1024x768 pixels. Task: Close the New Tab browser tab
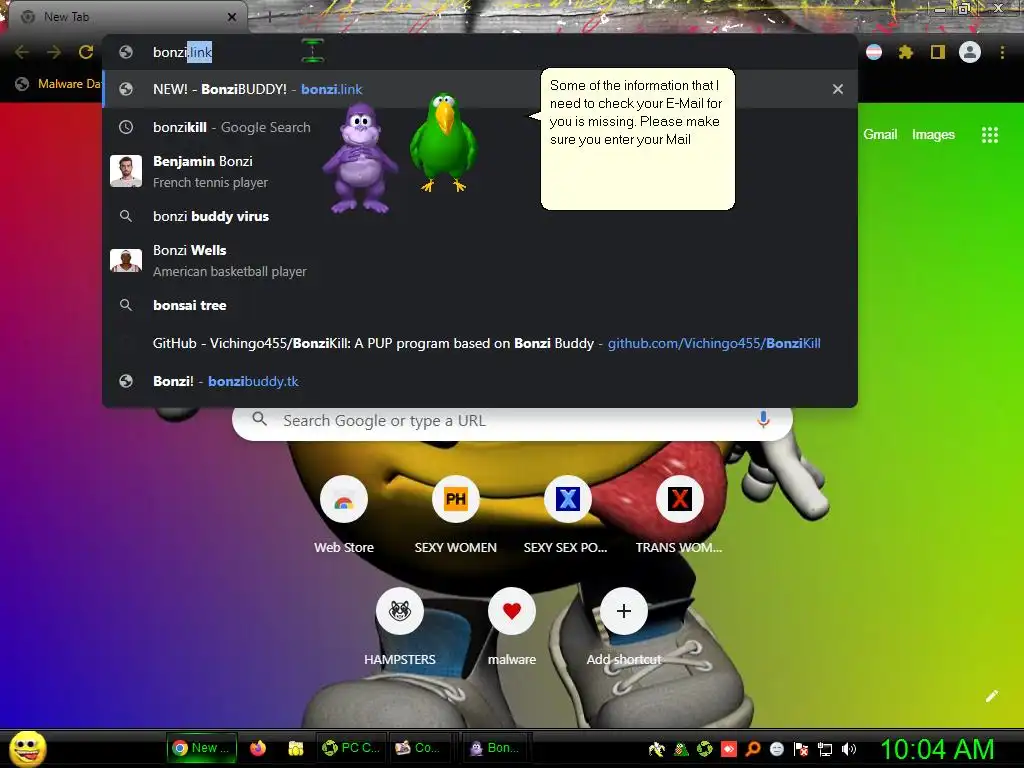[232, 17]
